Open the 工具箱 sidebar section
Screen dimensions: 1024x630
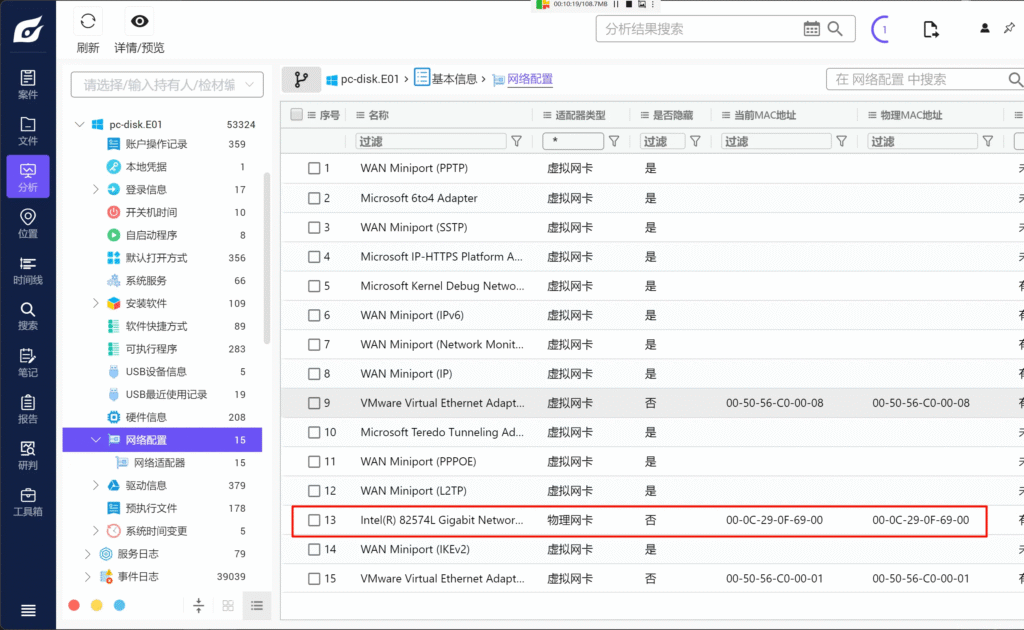tap(27, 502)
